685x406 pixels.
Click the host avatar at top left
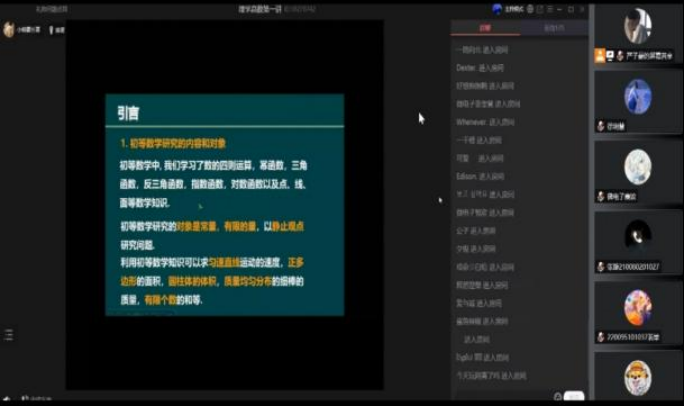pos(9,29)
